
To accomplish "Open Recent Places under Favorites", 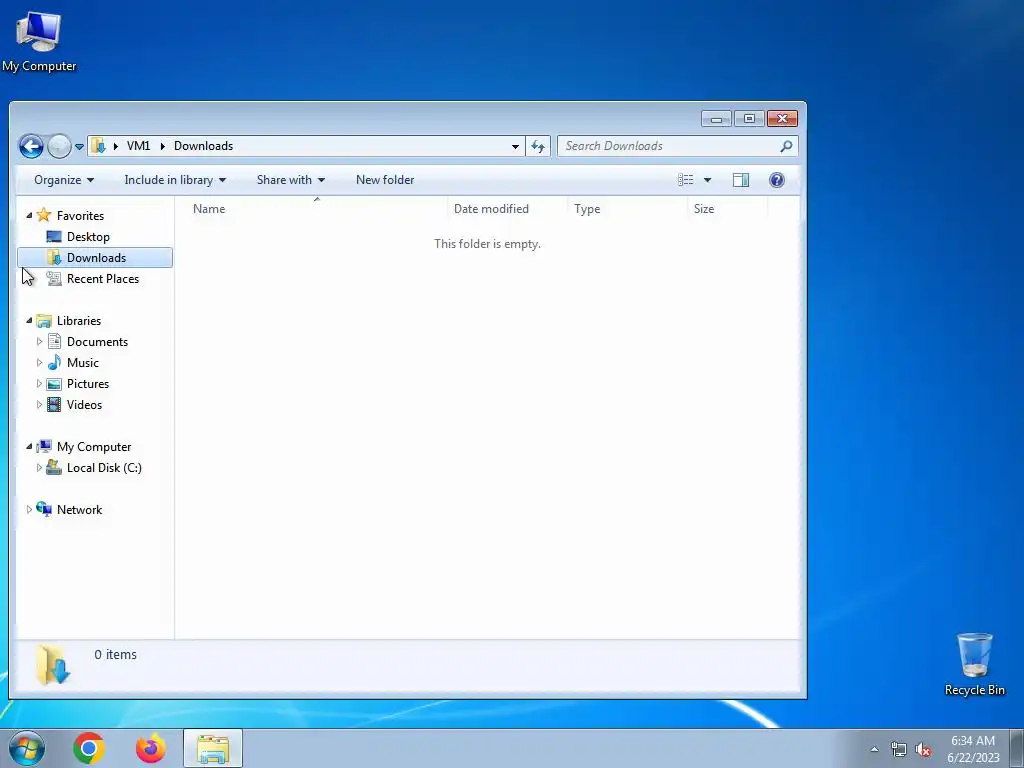I will coord(103,279).
